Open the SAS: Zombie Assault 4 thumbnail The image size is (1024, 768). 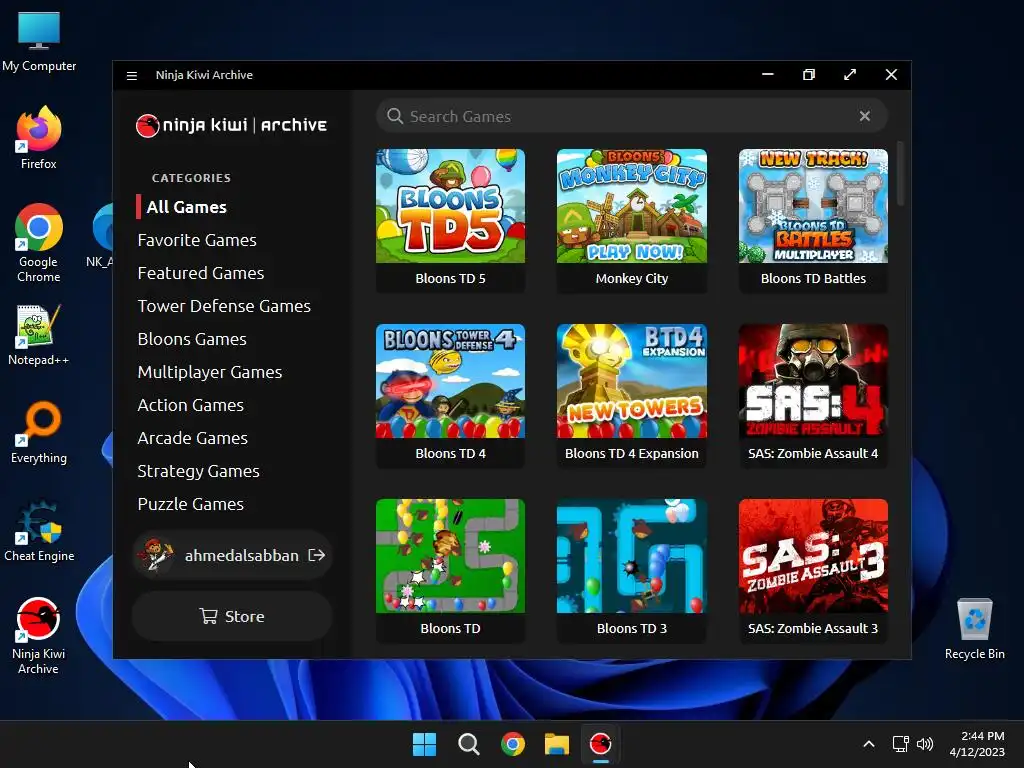click(x=813, y=381)
